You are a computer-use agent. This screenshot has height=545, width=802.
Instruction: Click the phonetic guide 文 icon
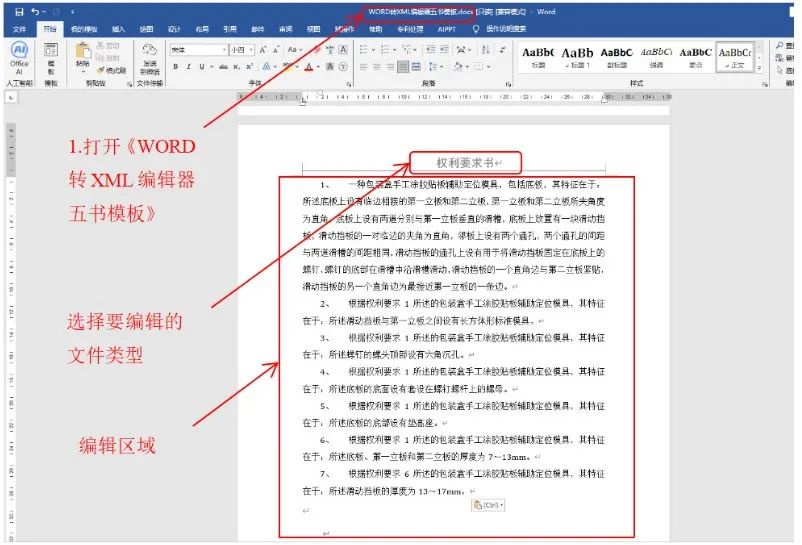tap(330, 50)
